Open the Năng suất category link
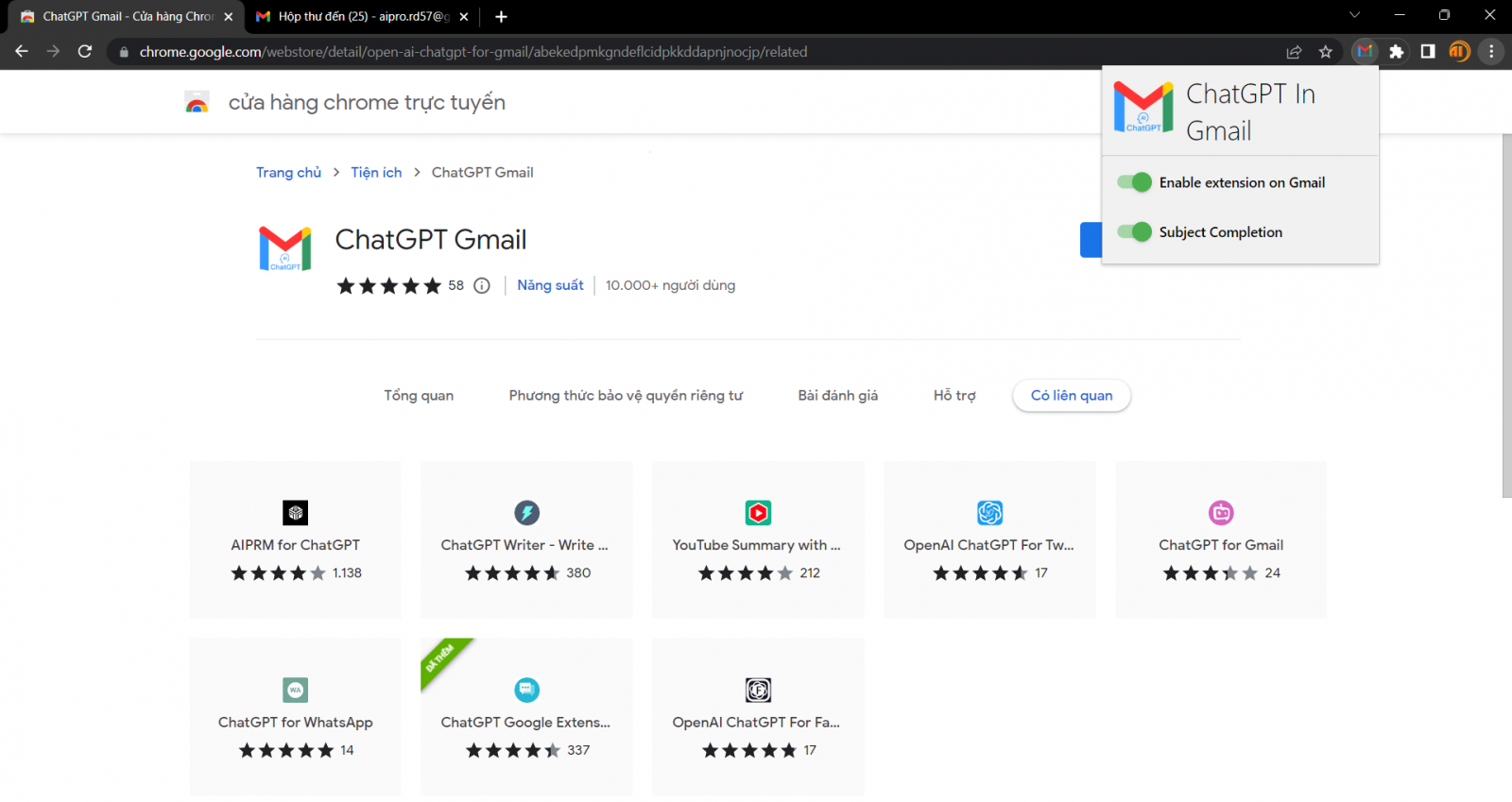This screenshot has width=1512, height=802. [550, 285]
